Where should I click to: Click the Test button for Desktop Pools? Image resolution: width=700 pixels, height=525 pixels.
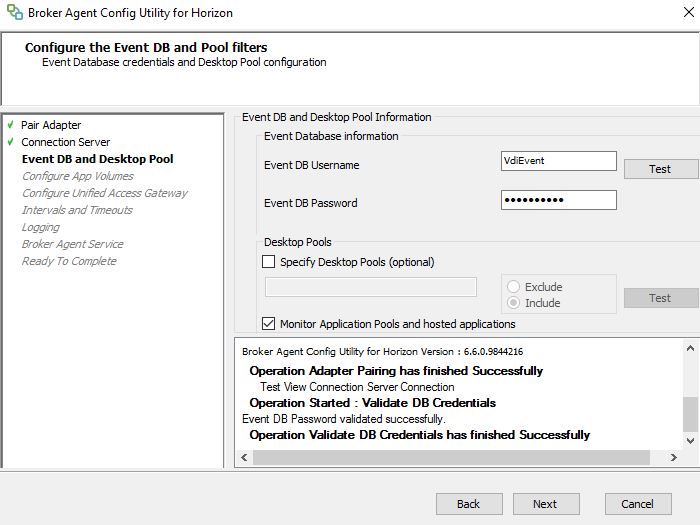point(661,298)
